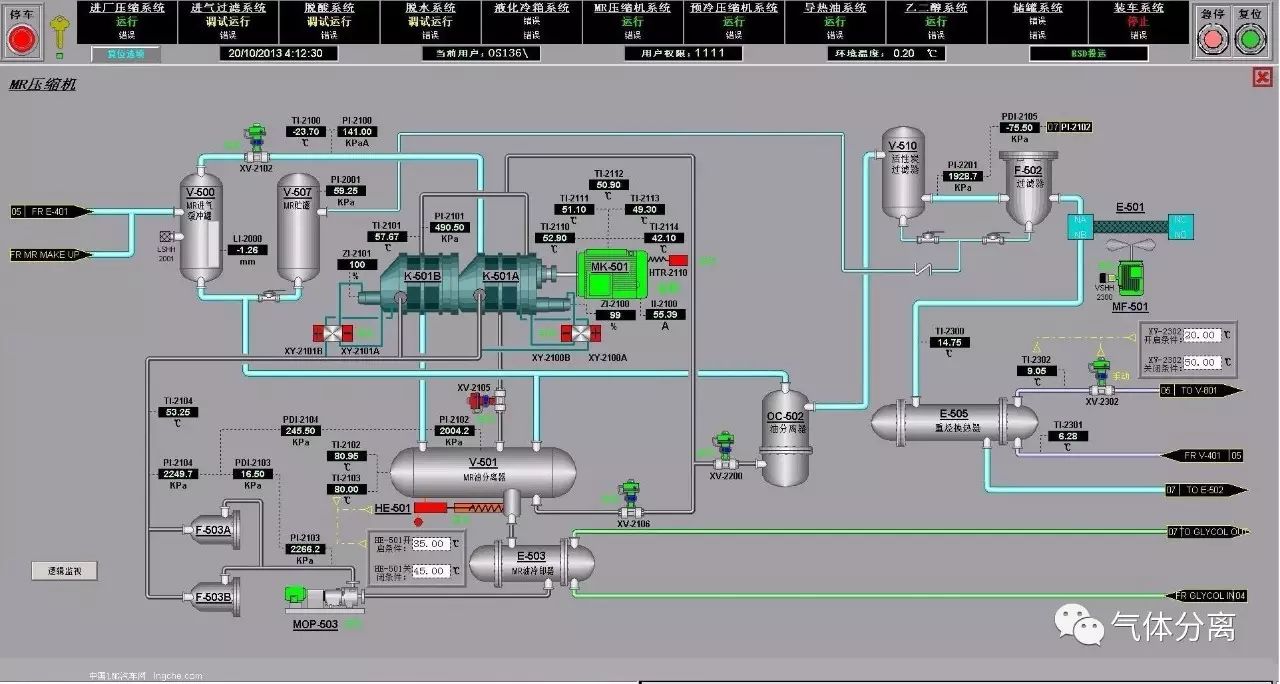Close the MR压缩机 screen with red X
The height and width of the screenshot is (684, 1280).
(1261, 78)
